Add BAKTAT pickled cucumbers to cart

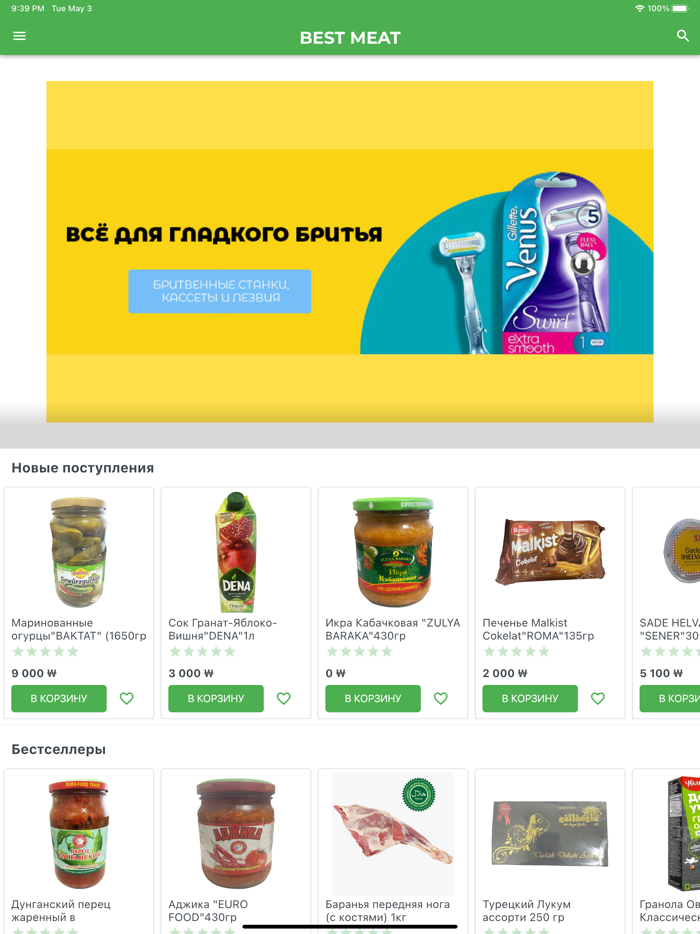pos(59,698)
